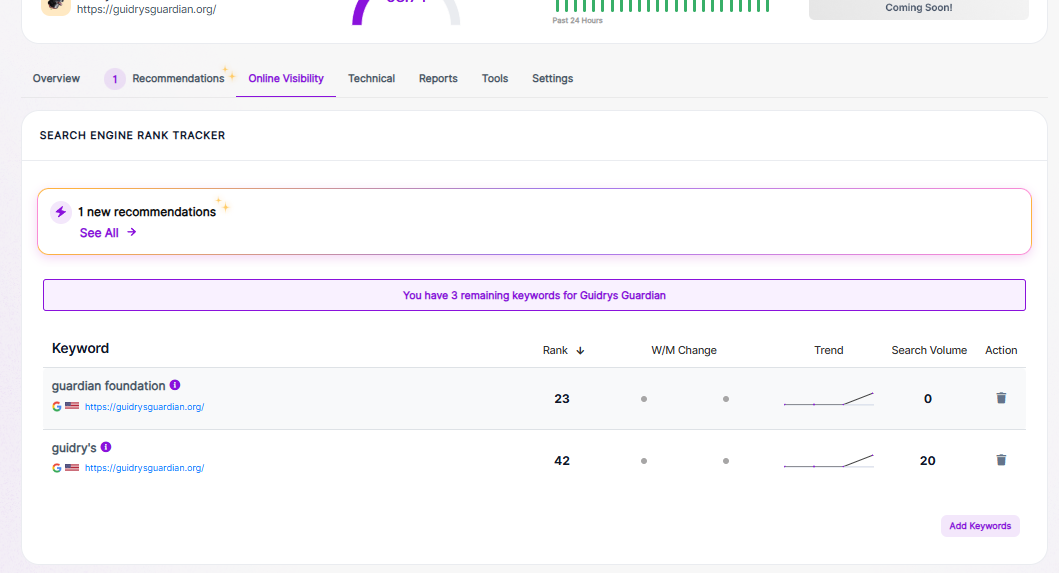1059x573 pixels.
Task: Click rank value 42
Action: 562,461
